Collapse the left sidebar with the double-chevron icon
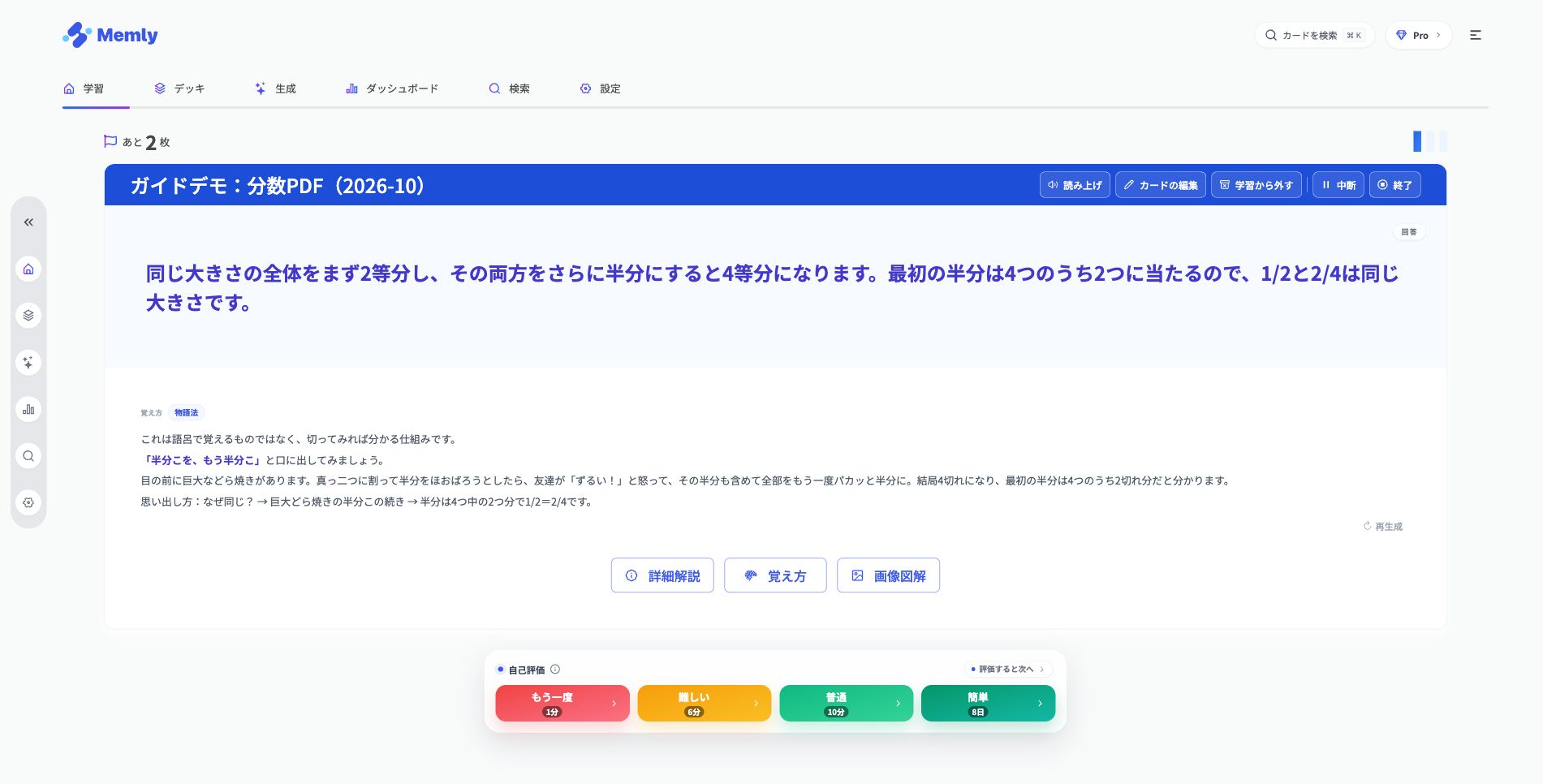The height and width of the screenshot is (784, 1543). [28, 222]
